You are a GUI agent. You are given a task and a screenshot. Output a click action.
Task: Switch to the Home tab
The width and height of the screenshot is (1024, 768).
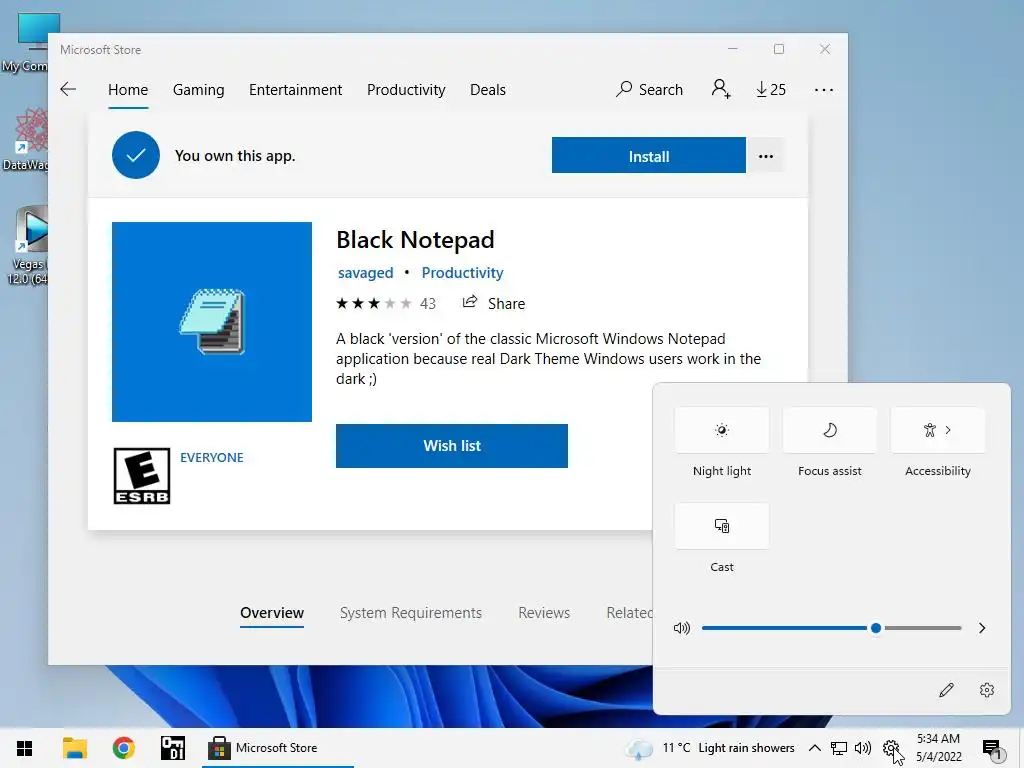128,89
